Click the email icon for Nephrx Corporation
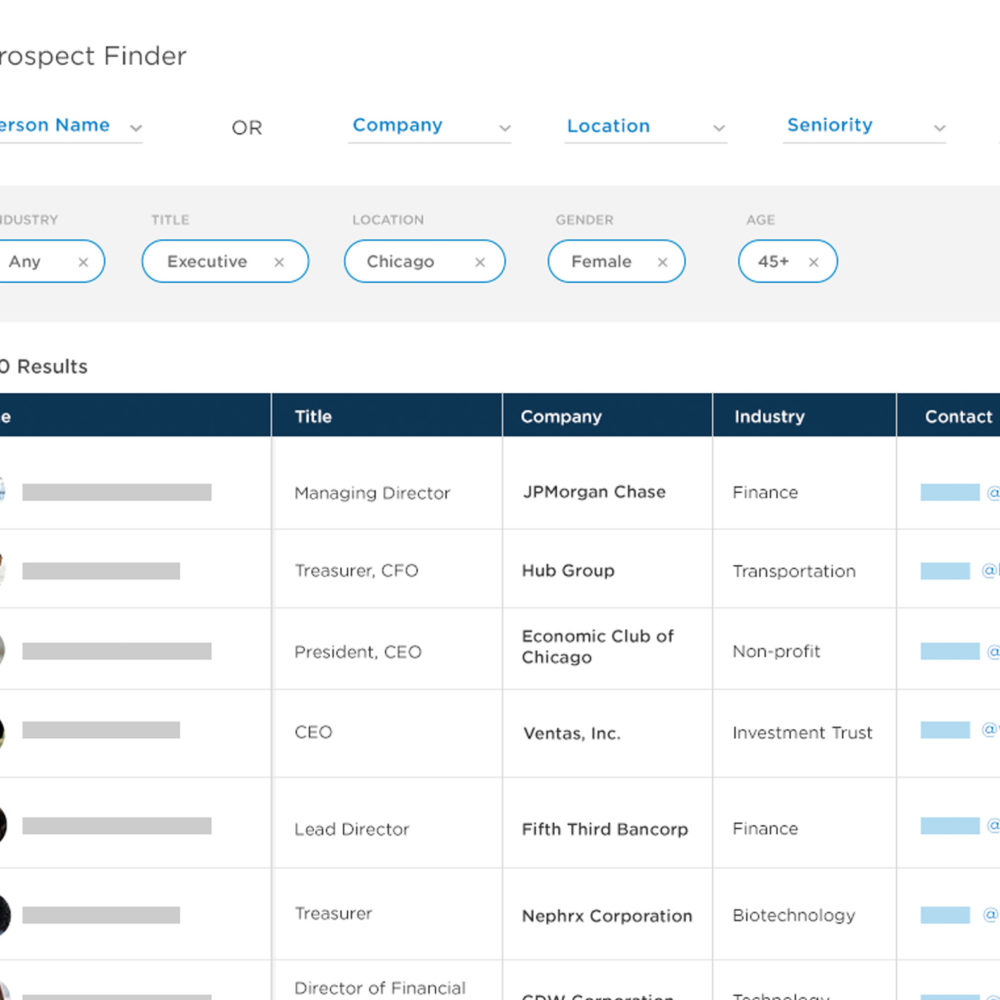Screen dimensions: 1000x1000 coord(948,913)
